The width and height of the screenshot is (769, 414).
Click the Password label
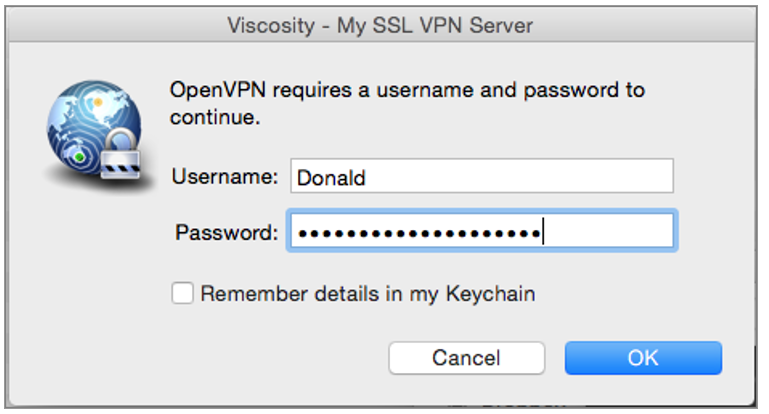click(226, 233)
